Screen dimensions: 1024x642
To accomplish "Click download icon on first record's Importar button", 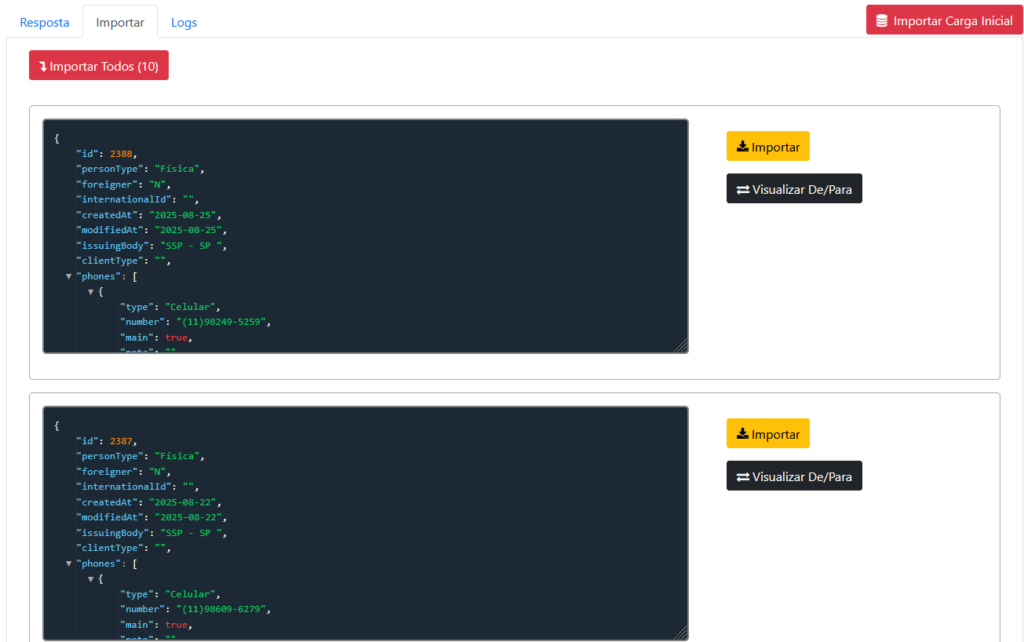I will click(742, 147).
